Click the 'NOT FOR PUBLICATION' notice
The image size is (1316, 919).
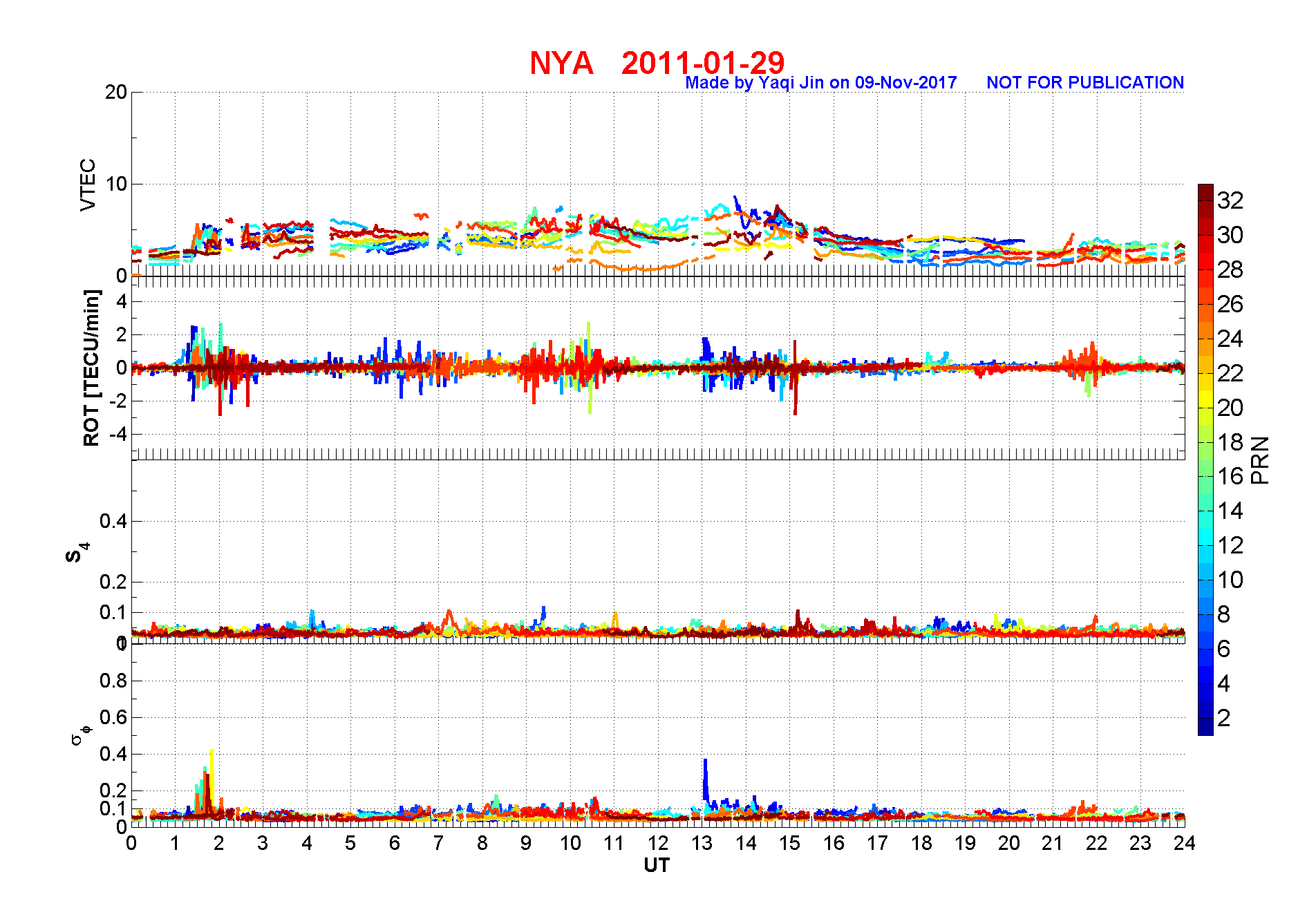[x=1085, y=83]
